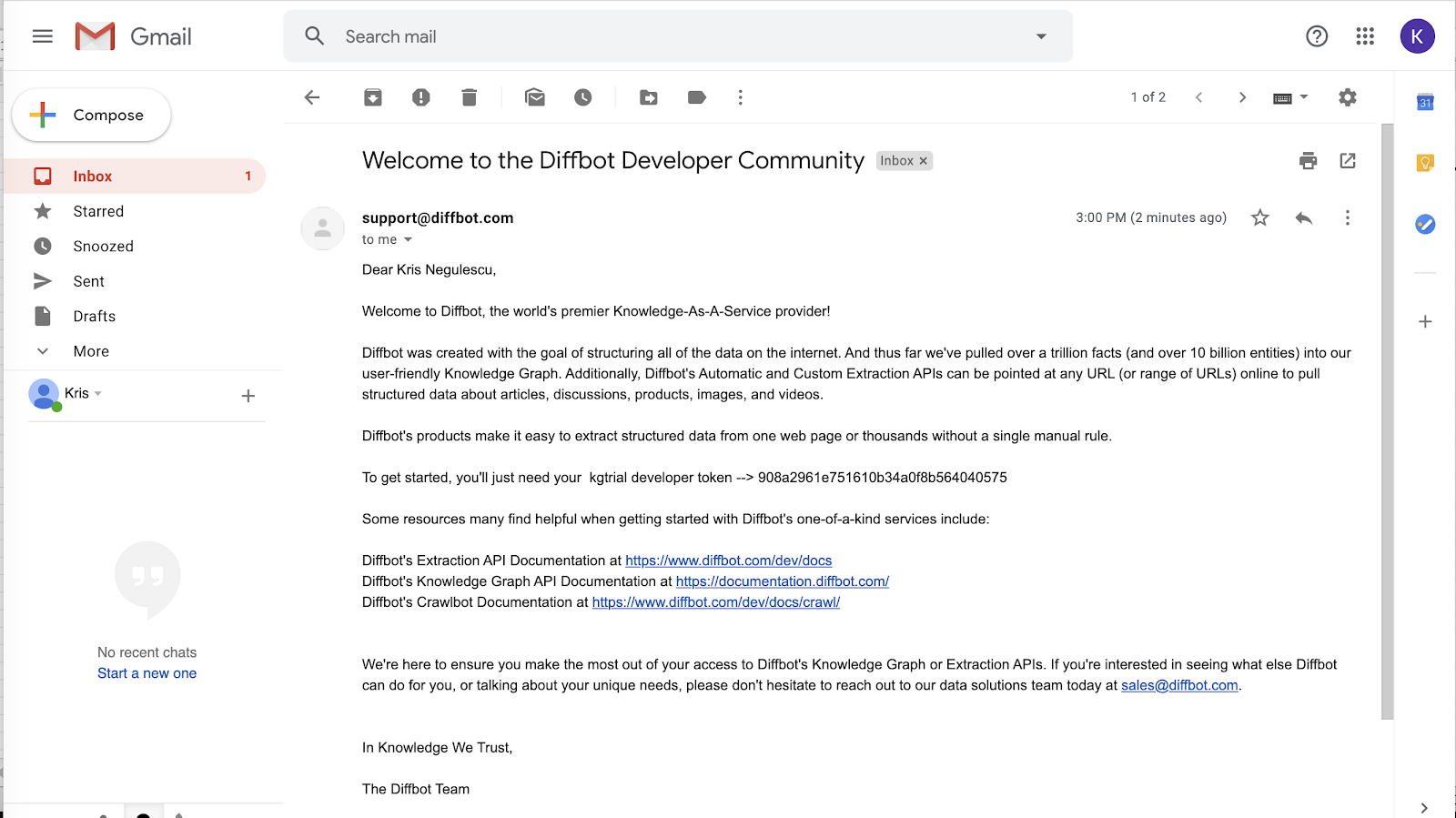Open the diffbot.com/dev/docs link
The height and width of the screenshot is (818, 1456).
point(728,560)
